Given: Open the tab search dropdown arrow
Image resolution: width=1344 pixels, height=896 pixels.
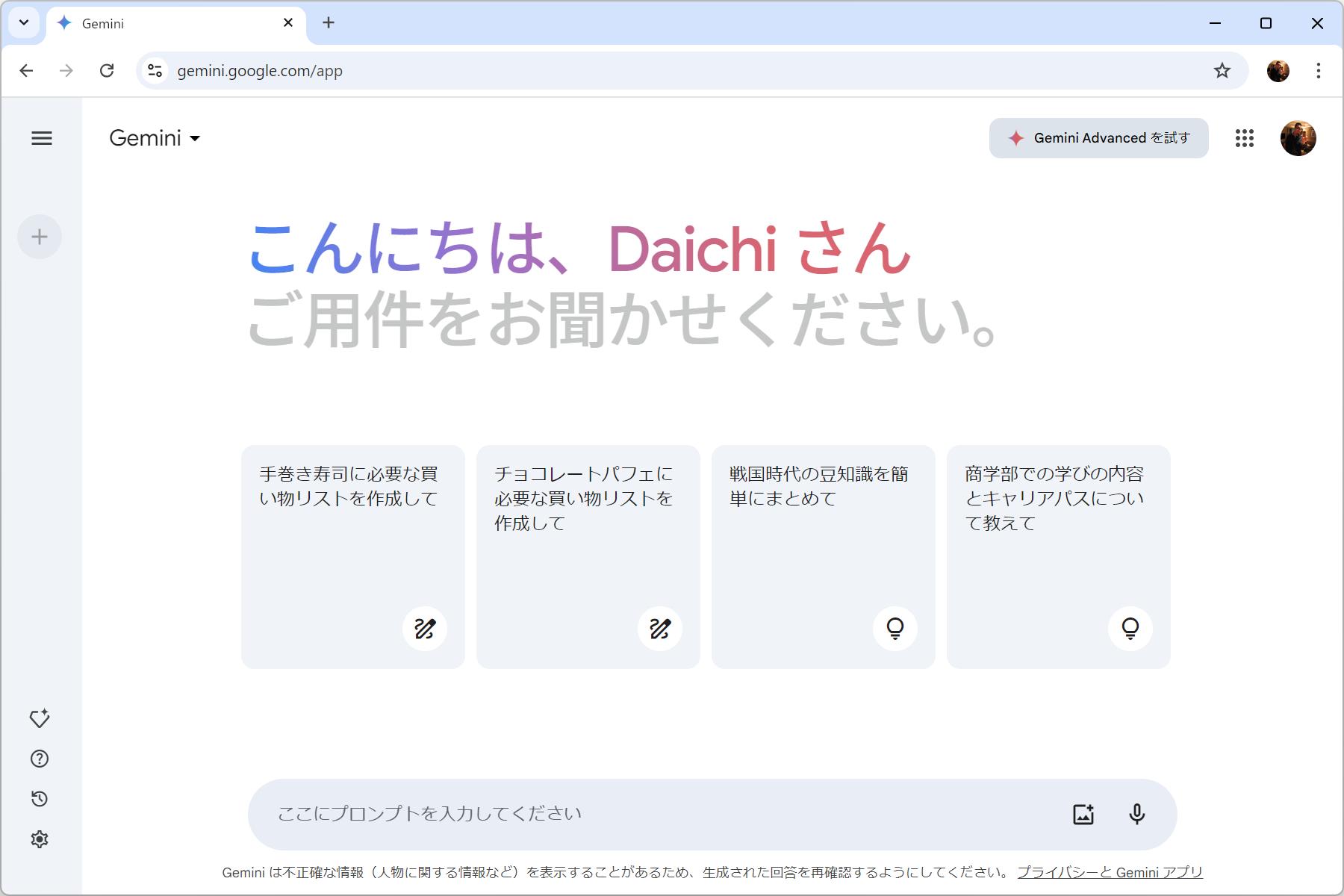Looking at the screenshot, I should (x=24, y=22).
